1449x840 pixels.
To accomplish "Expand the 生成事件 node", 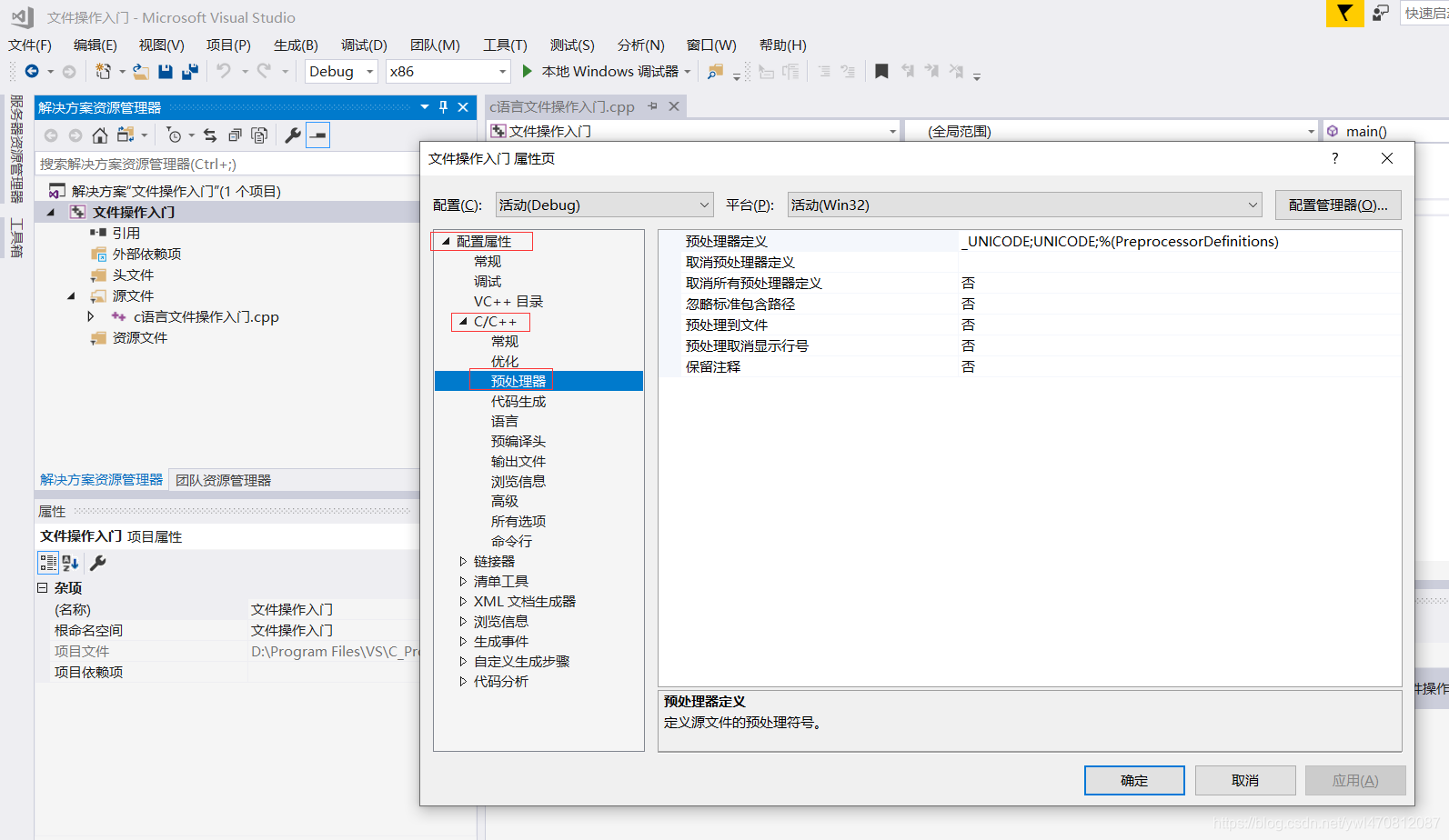I will point(463,641).
